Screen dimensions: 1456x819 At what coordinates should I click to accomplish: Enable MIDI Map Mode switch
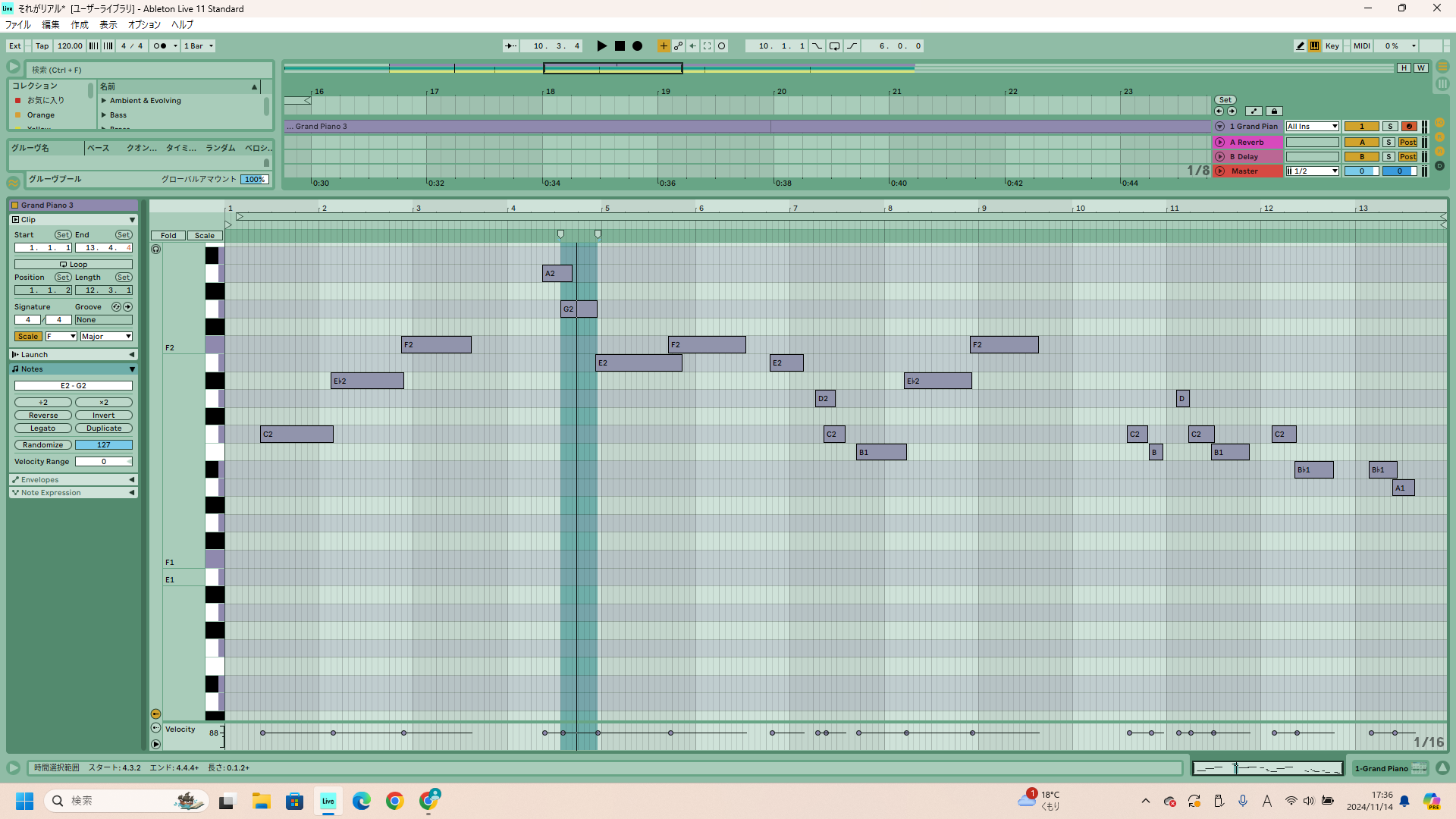tap(1361, 46)
